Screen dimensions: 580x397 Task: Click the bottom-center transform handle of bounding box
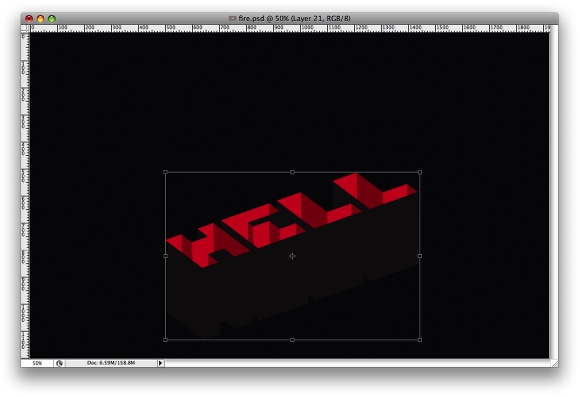point(292,340)
